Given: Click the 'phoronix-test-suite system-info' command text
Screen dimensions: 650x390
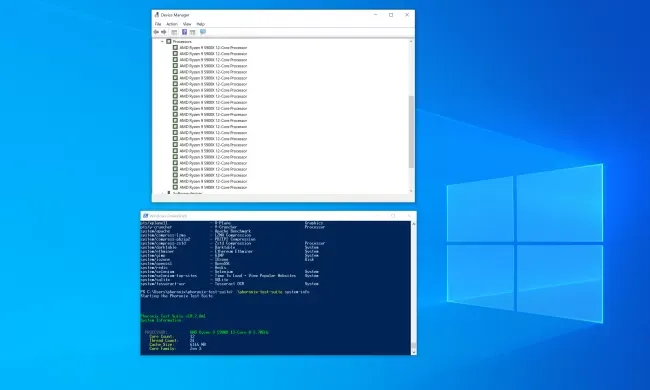Looking at the screenshot, I should point(274,292).
